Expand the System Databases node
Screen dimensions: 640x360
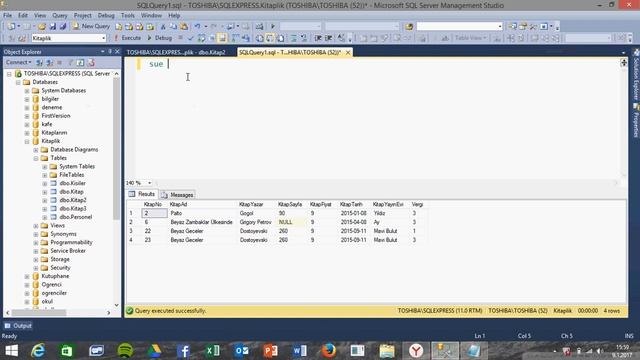[x=27, y=91]
